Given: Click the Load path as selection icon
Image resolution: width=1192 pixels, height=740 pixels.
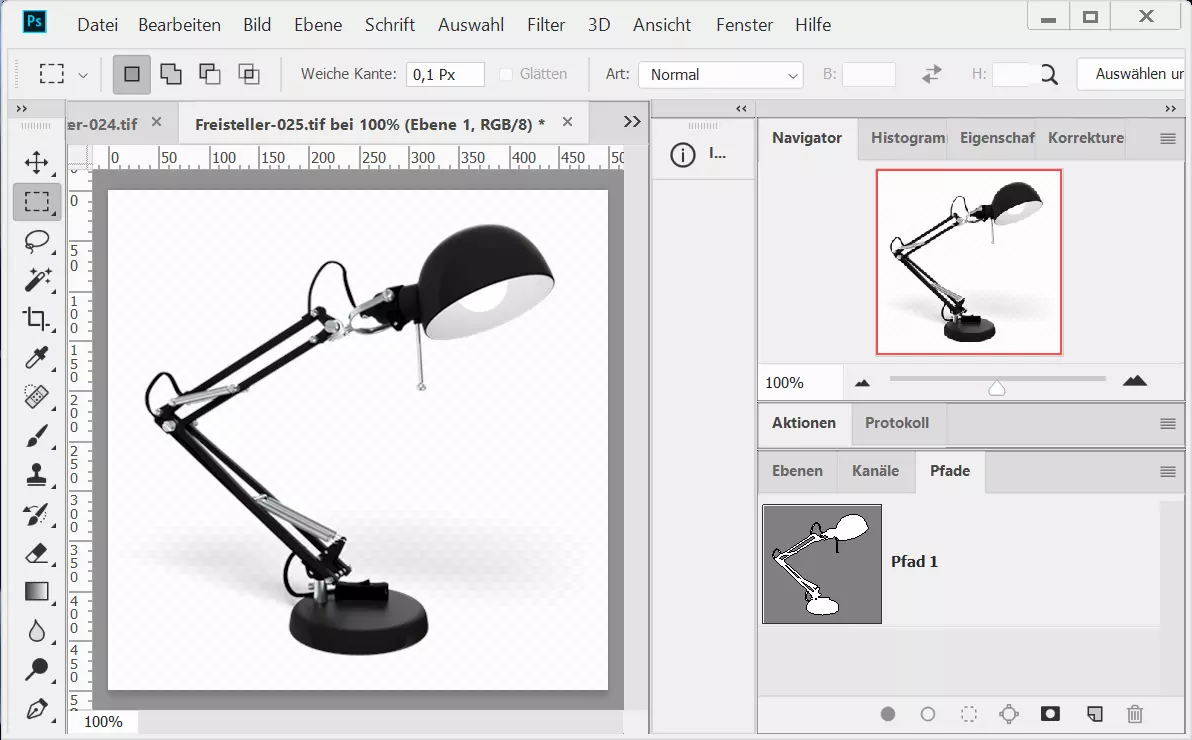Looking at the screenshot, I should [968, 714].
